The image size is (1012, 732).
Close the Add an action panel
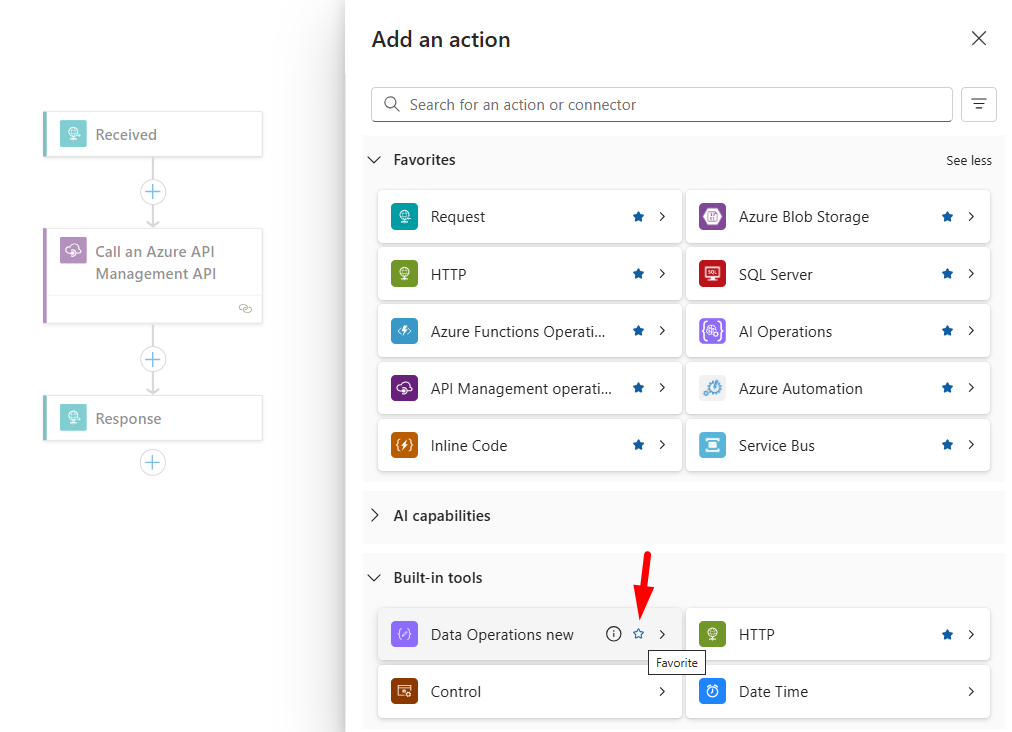click(x=978, y=39)
